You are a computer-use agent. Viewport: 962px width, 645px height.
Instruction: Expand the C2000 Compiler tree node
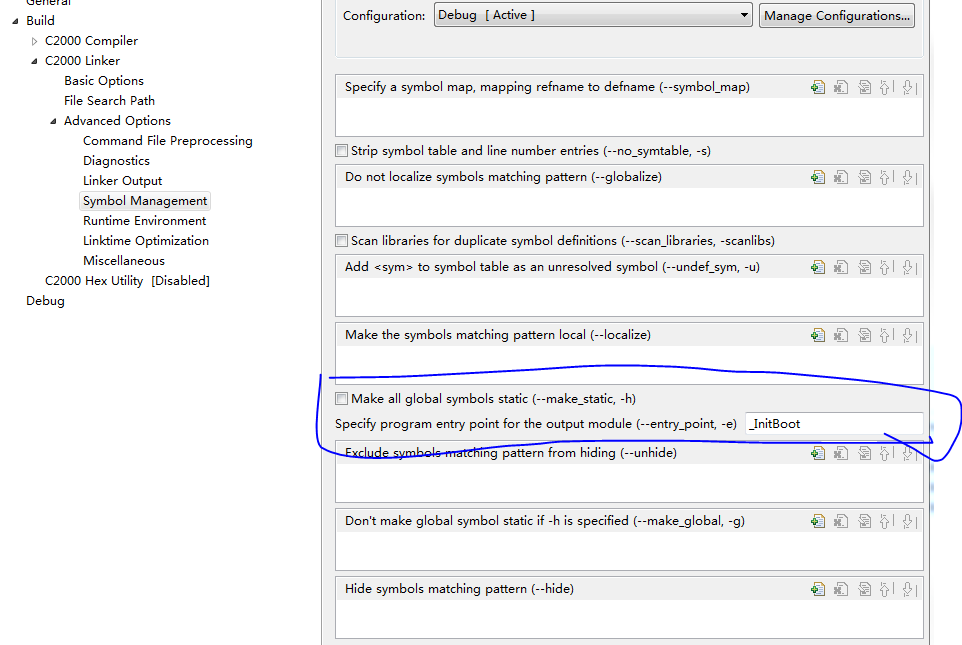click(35, 41)
